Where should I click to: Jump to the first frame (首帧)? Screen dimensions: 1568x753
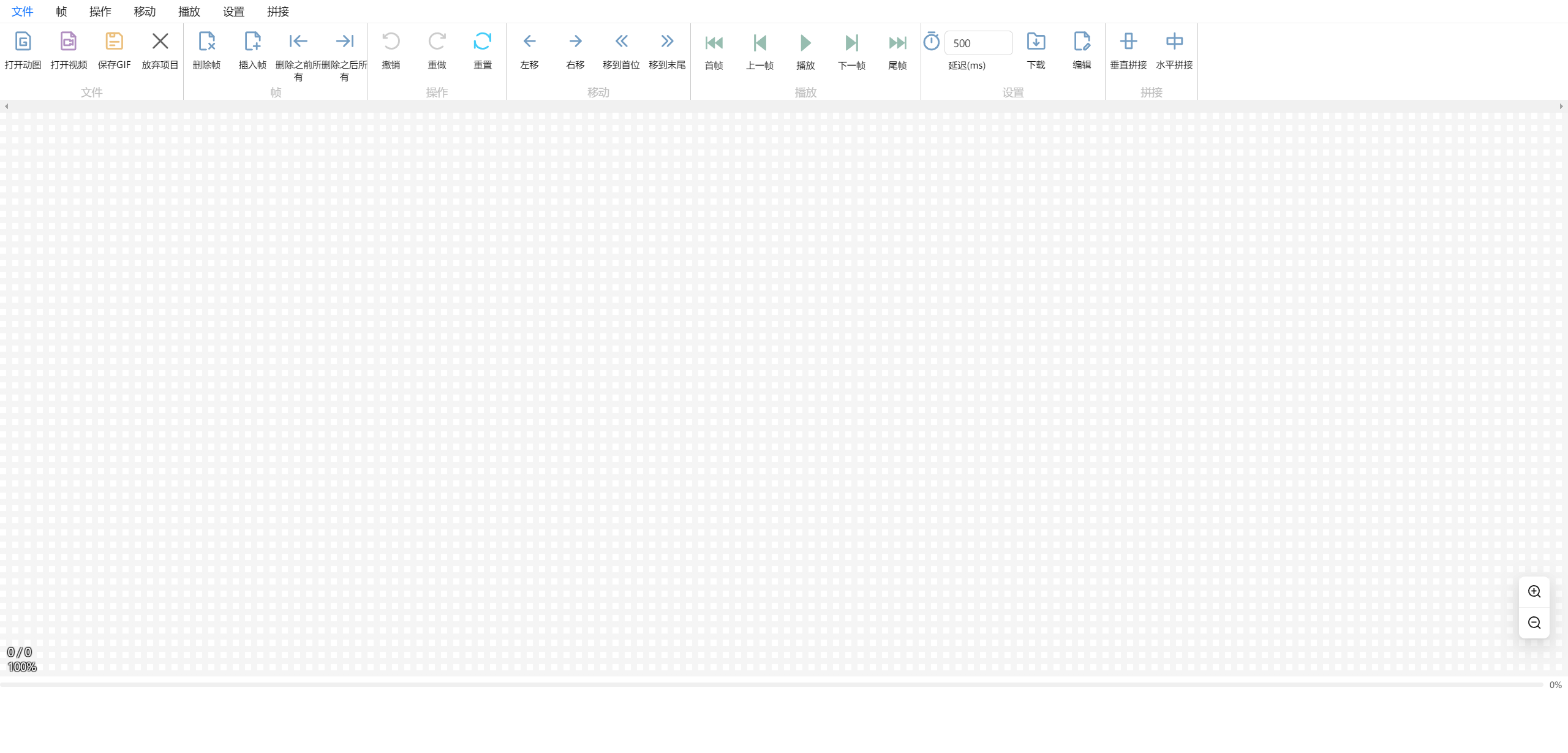714,43
